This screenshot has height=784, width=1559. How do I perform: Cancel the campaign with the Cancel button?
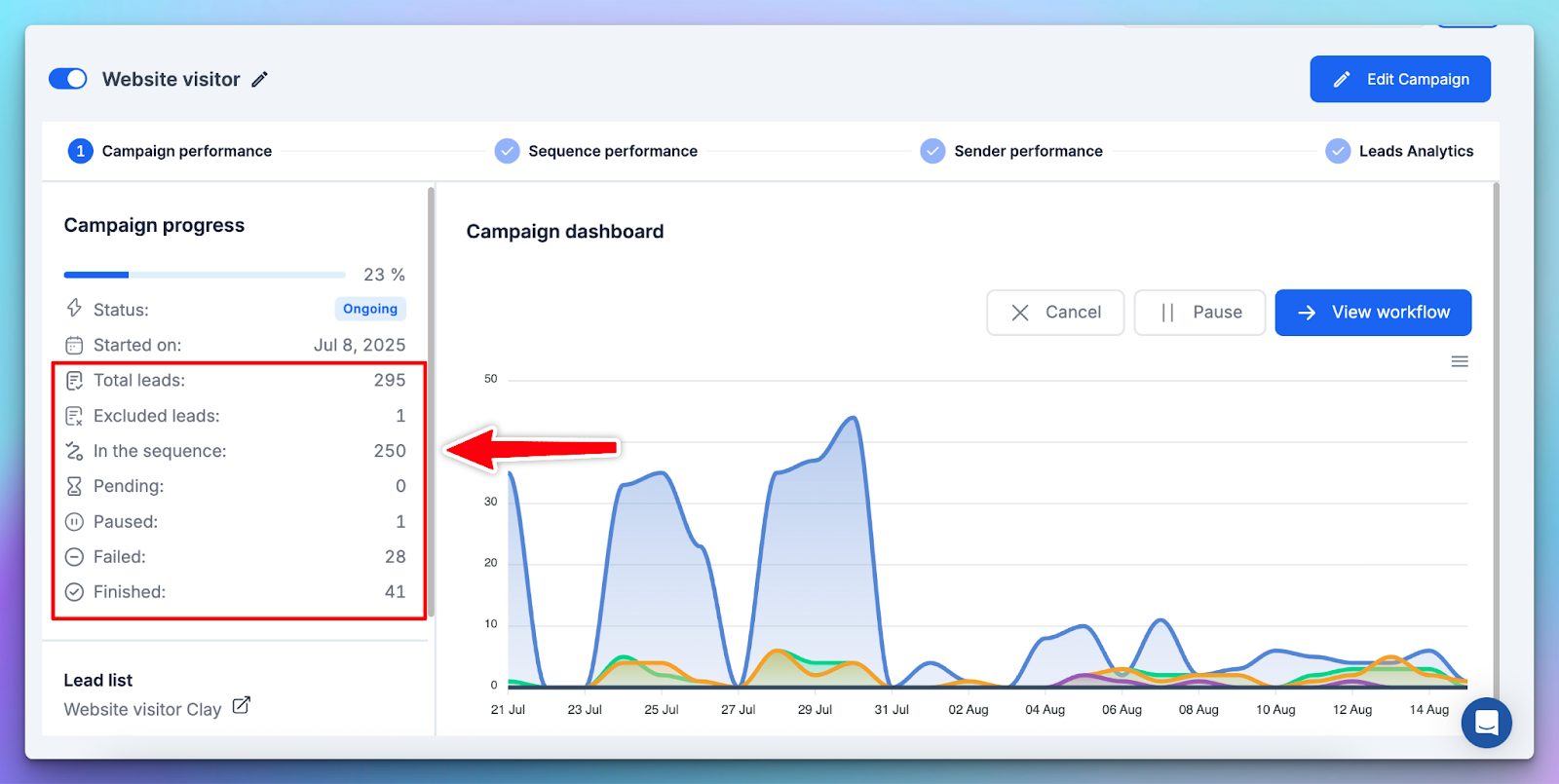tap(1055, 313)
